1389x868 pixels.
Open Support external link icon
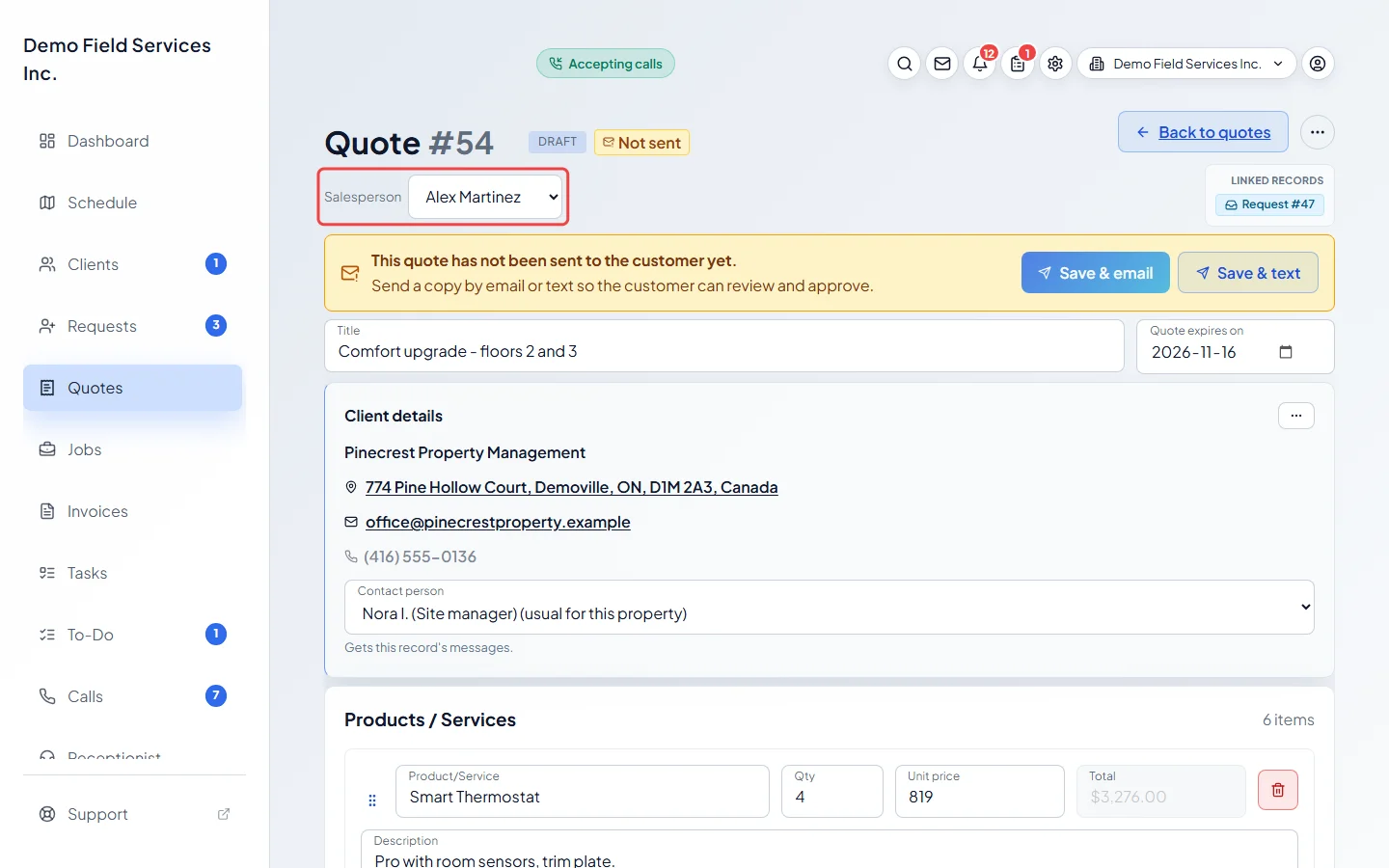224,814
